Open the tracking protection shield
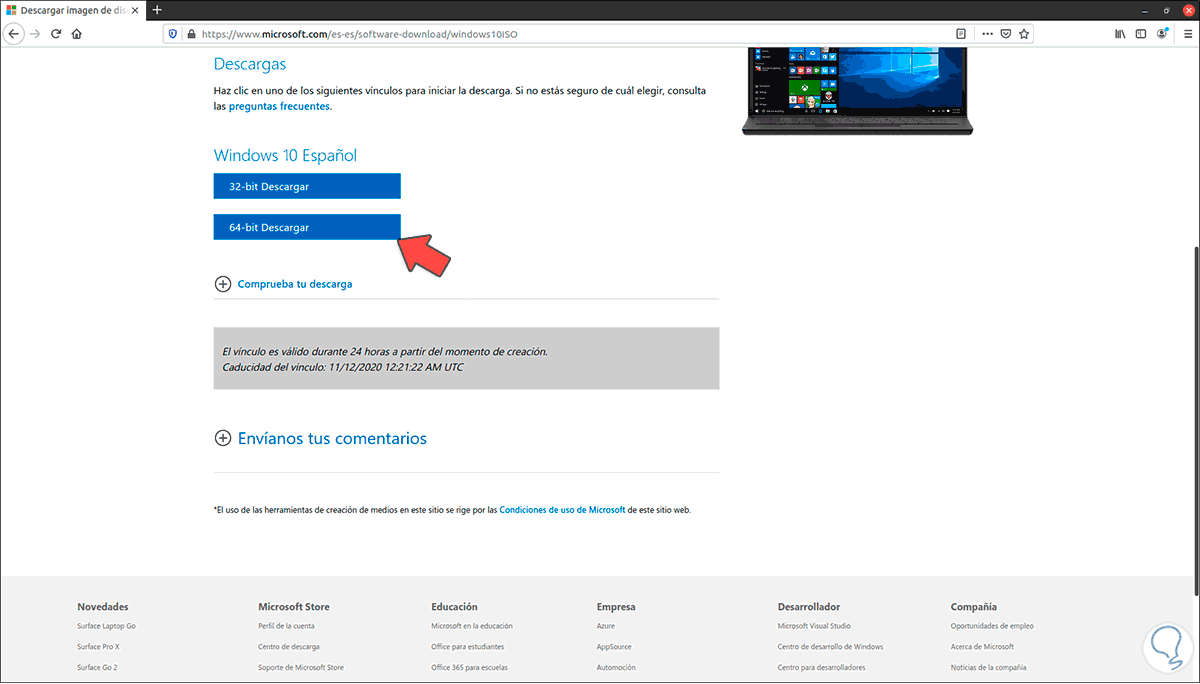The width and height of the screenshot is (1200, 684). coord(172,33)
